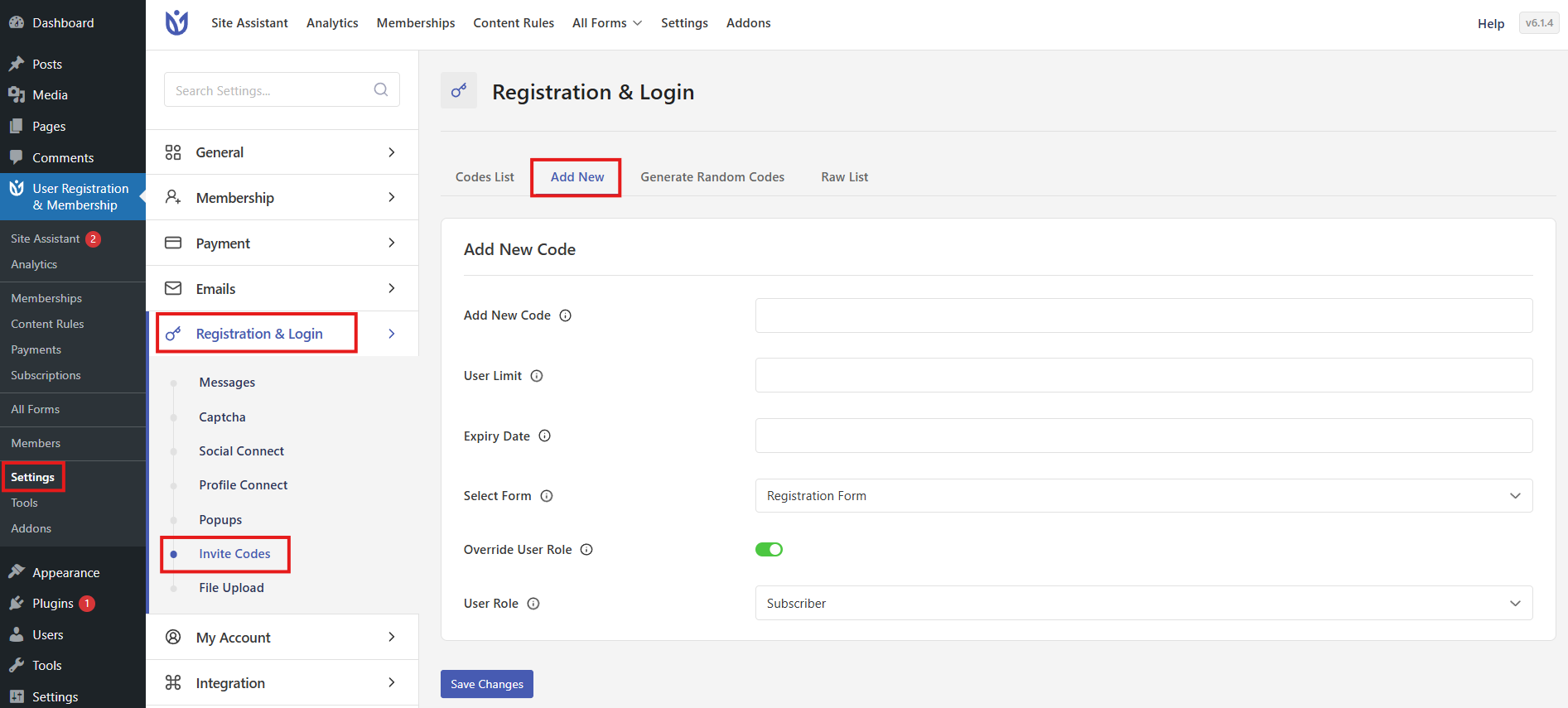Click the Media icon in WordPress menu
Viewport: 1568px width, 708px height.
coord(17,95)
